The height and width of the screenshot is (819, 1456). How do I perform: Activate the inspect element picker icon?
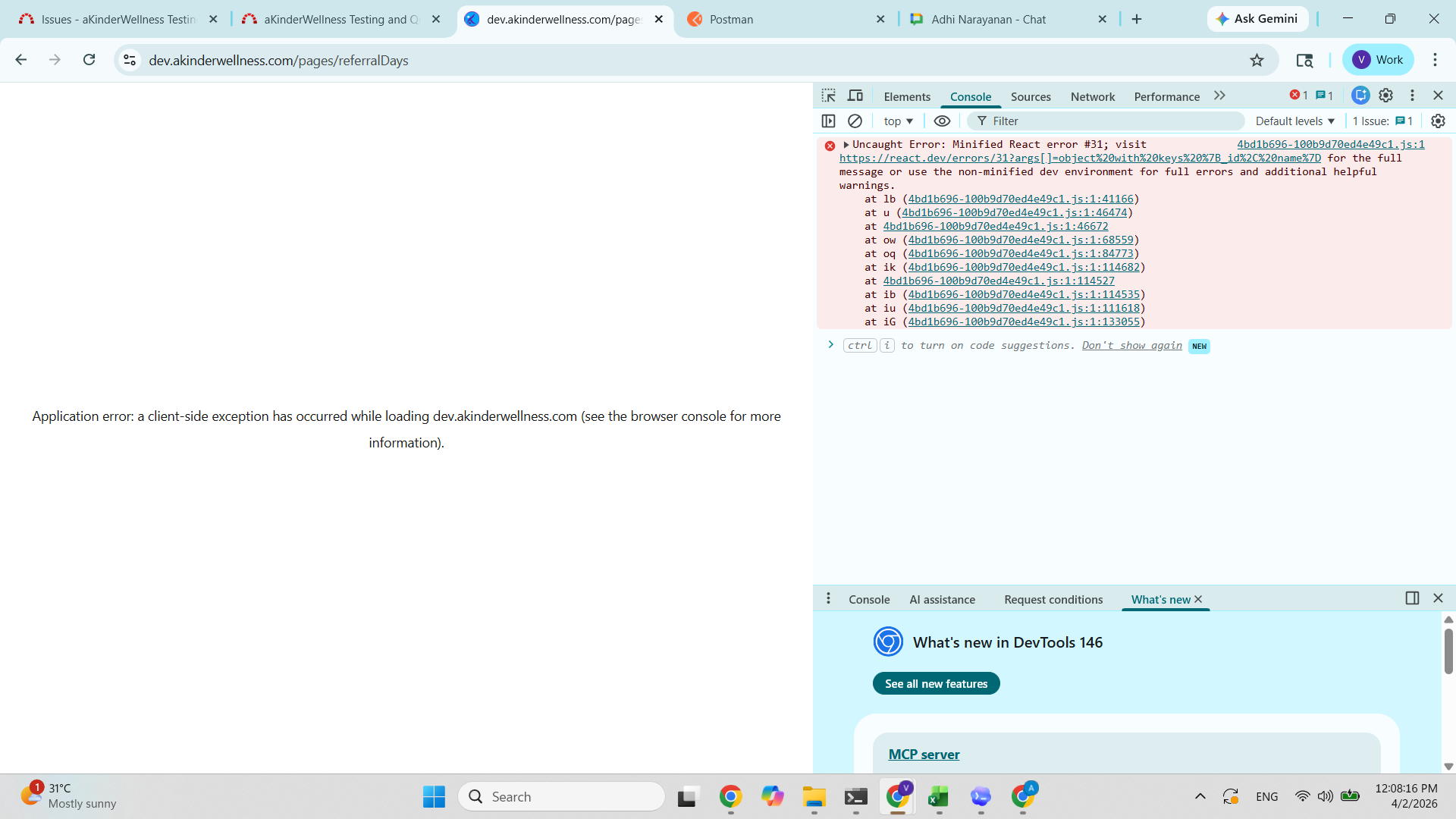click(828, 96)
